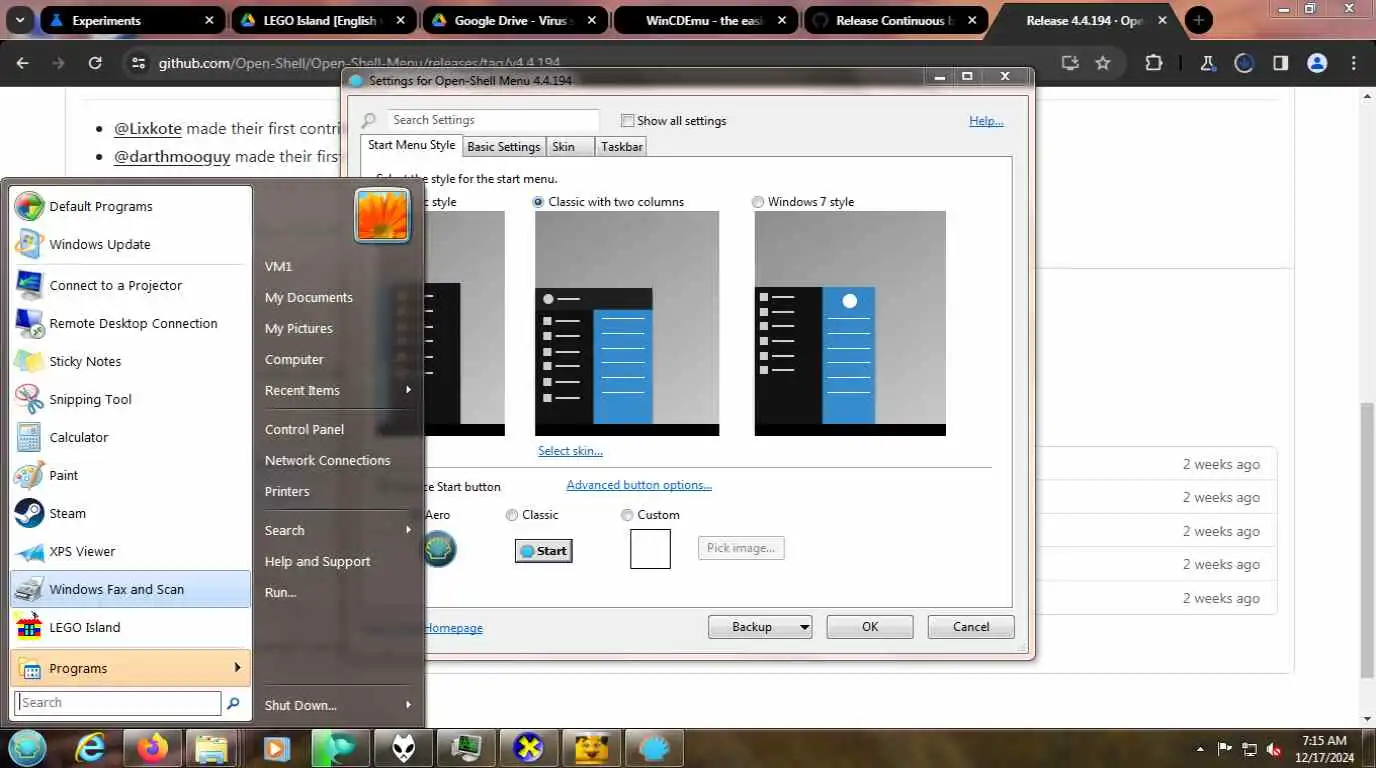Open Chrome's tab search dropdown chevron
This screenshot has width=1376, height=768.
tap(20, 20)
